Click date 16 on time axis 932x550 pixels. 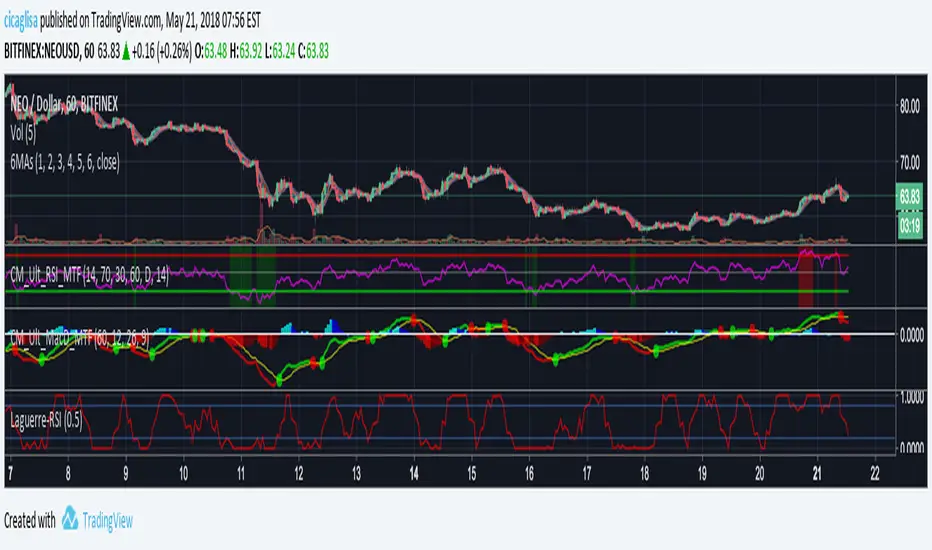pyautogui.click(x=529, y=474)
